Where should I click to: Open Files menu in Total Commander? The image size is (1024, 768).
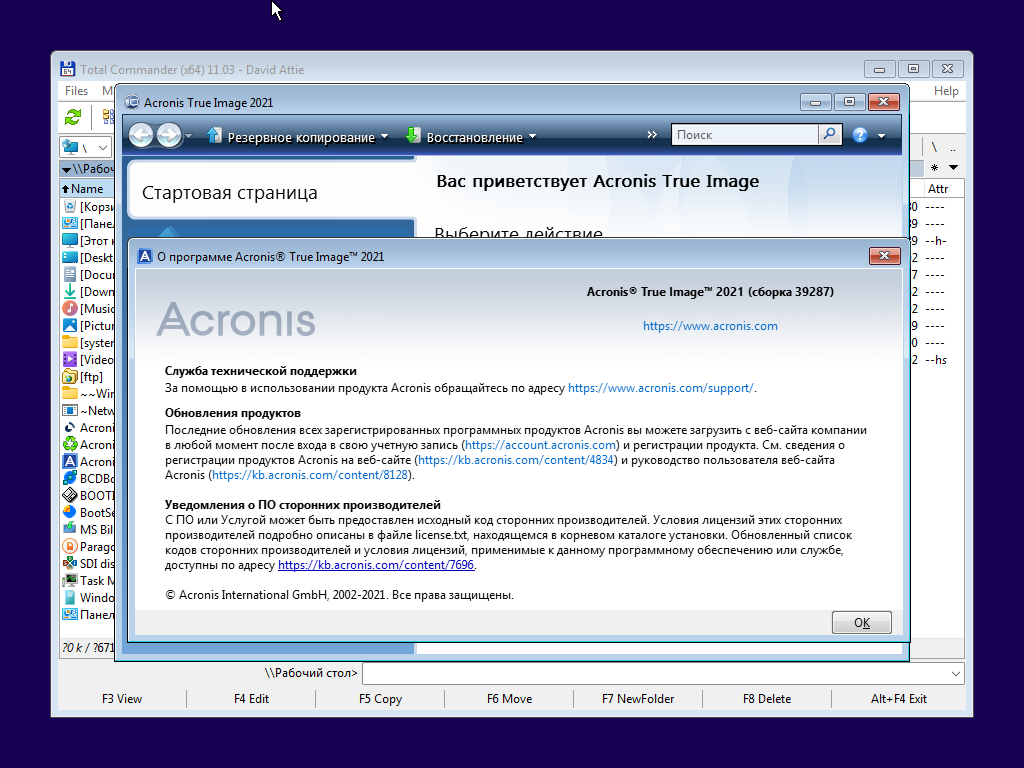click(x=76, y=91)
